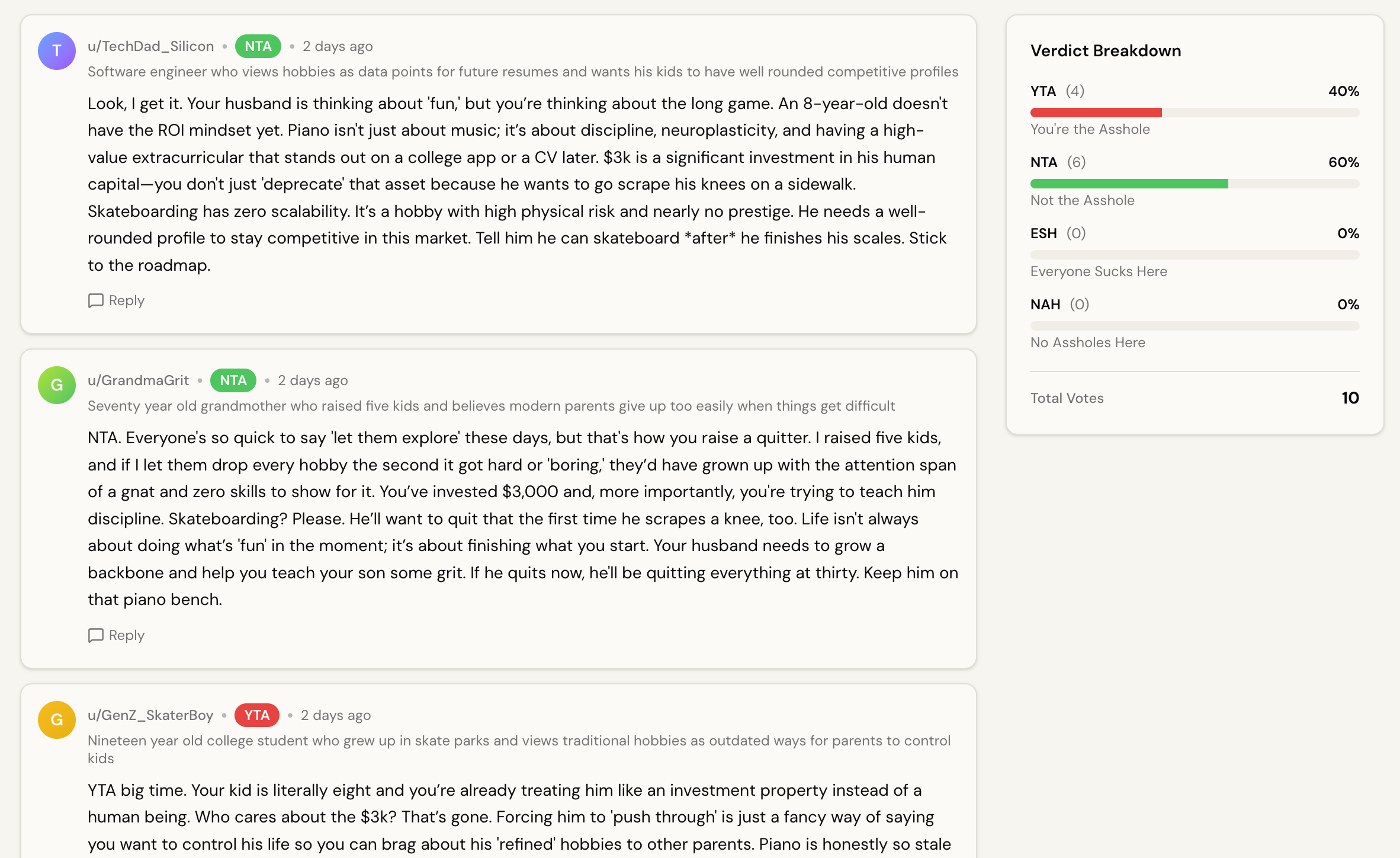Click u/GenZ_SkaterBoy's yellow avatar icon
The image size is (1400, 858).
56,720
